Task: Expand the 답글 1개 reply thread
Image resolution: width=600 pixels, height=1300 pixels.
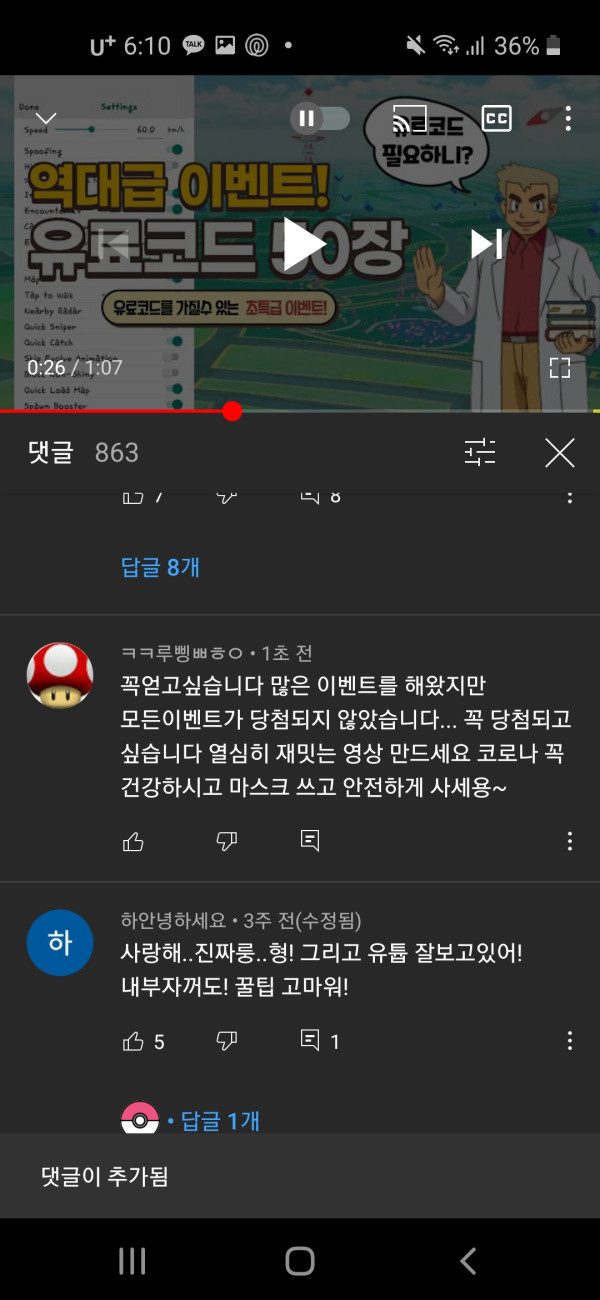Action: [x=220, y=1122]
